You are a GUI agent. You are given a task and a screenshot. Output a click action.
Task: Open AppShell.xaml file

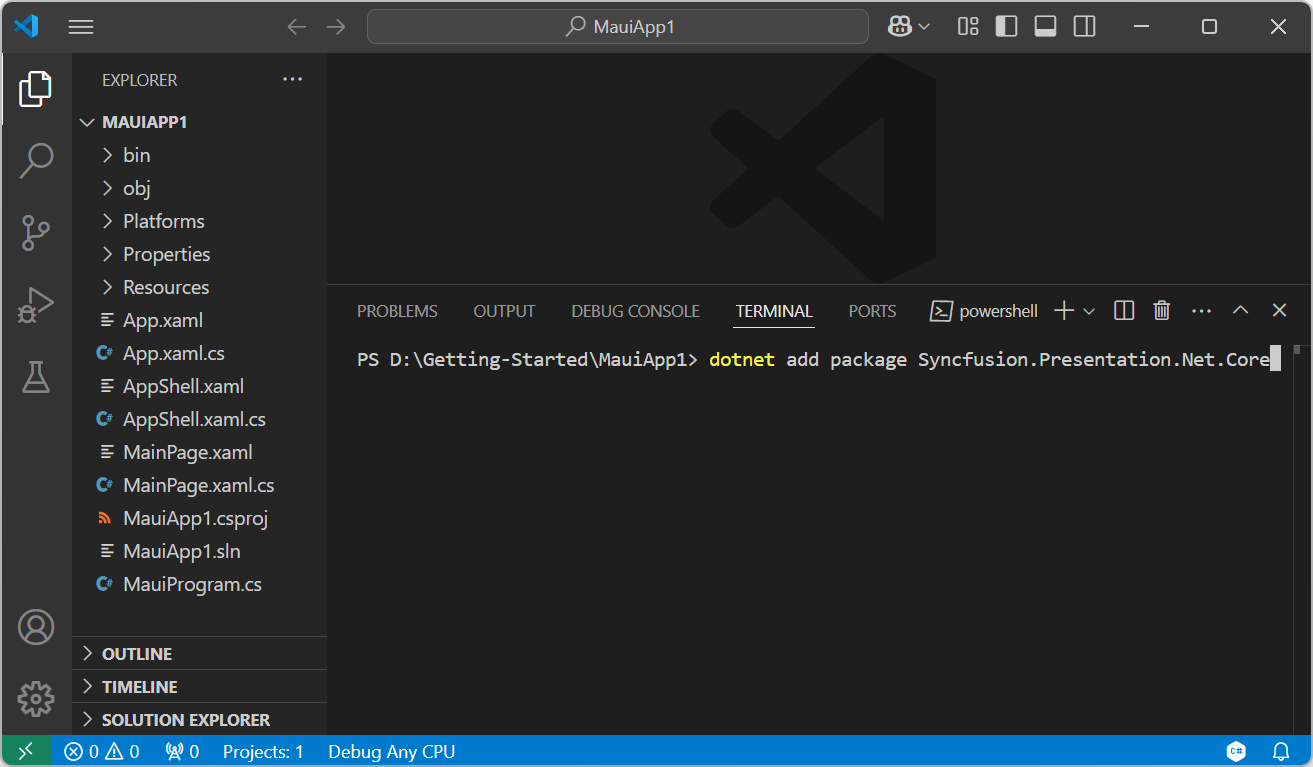(200, 386)
